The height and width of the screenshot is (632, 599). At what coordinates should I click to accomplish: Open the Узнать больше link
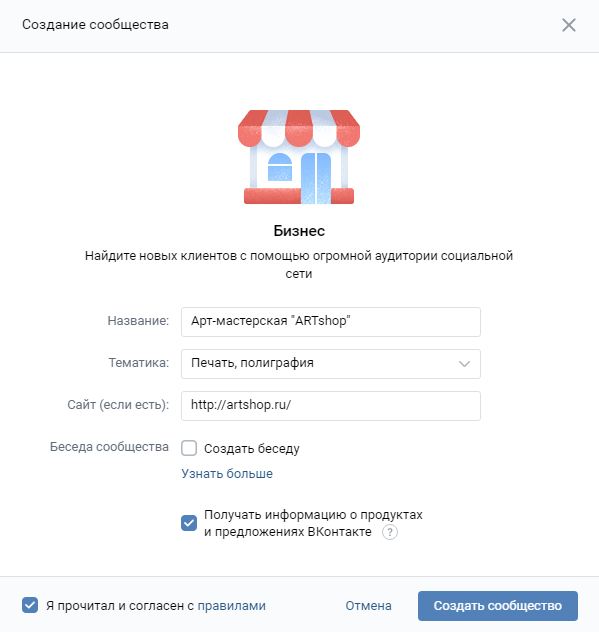pyautogui.click(x=227, y=473)
